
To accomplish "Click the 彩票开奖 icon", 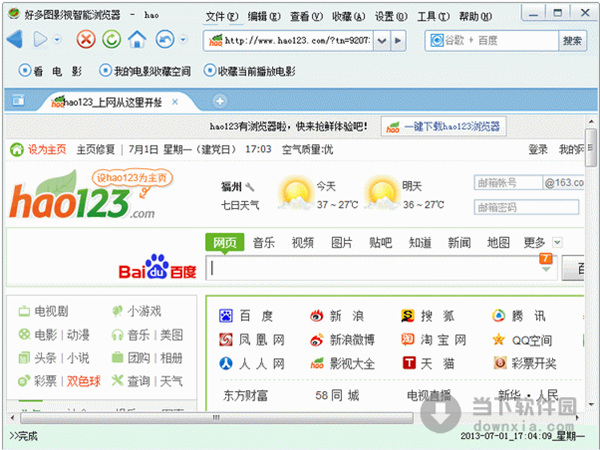I will tap(500, 363).
